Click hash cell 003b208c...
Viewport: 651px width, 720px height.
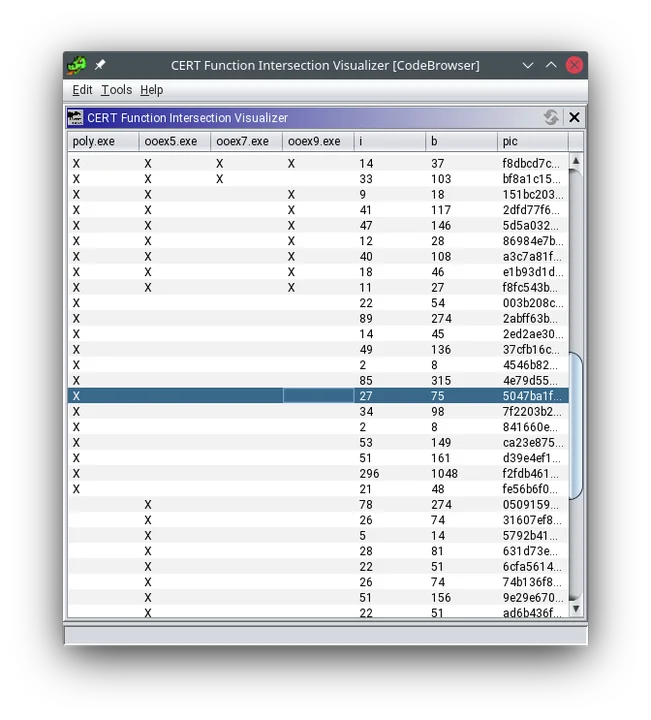[x=533, y=303]
